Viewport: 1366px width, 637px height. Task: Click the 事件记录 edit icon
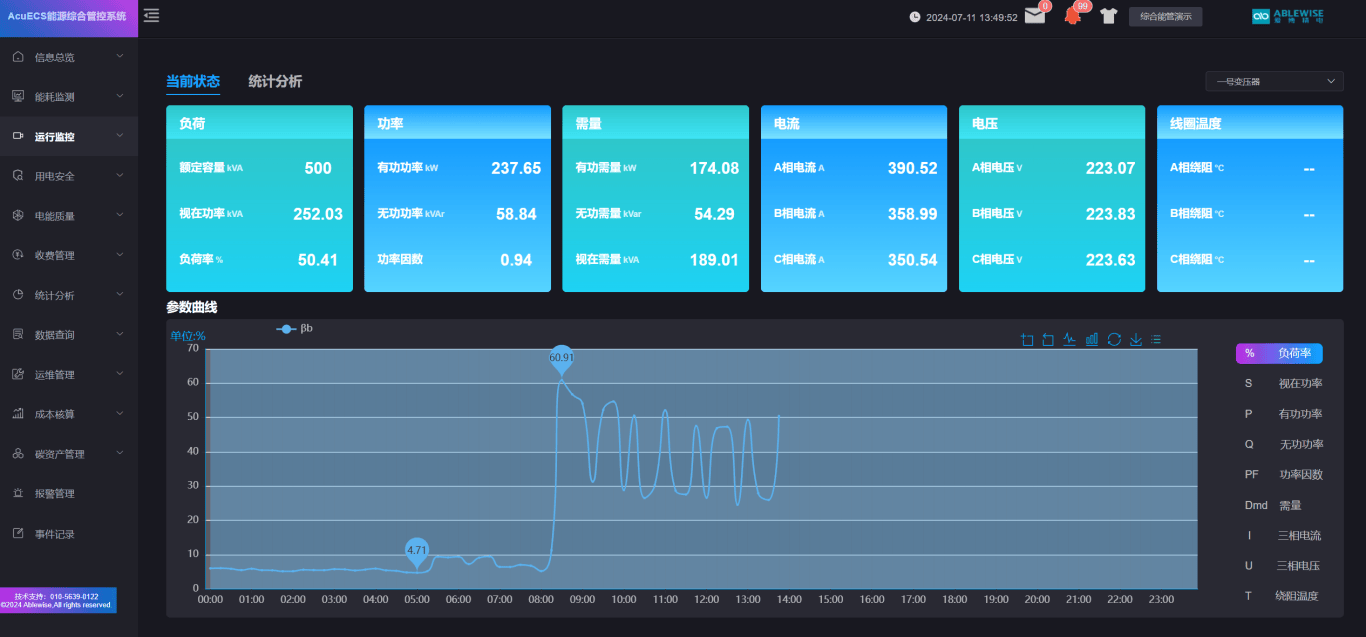coord(18,533)
